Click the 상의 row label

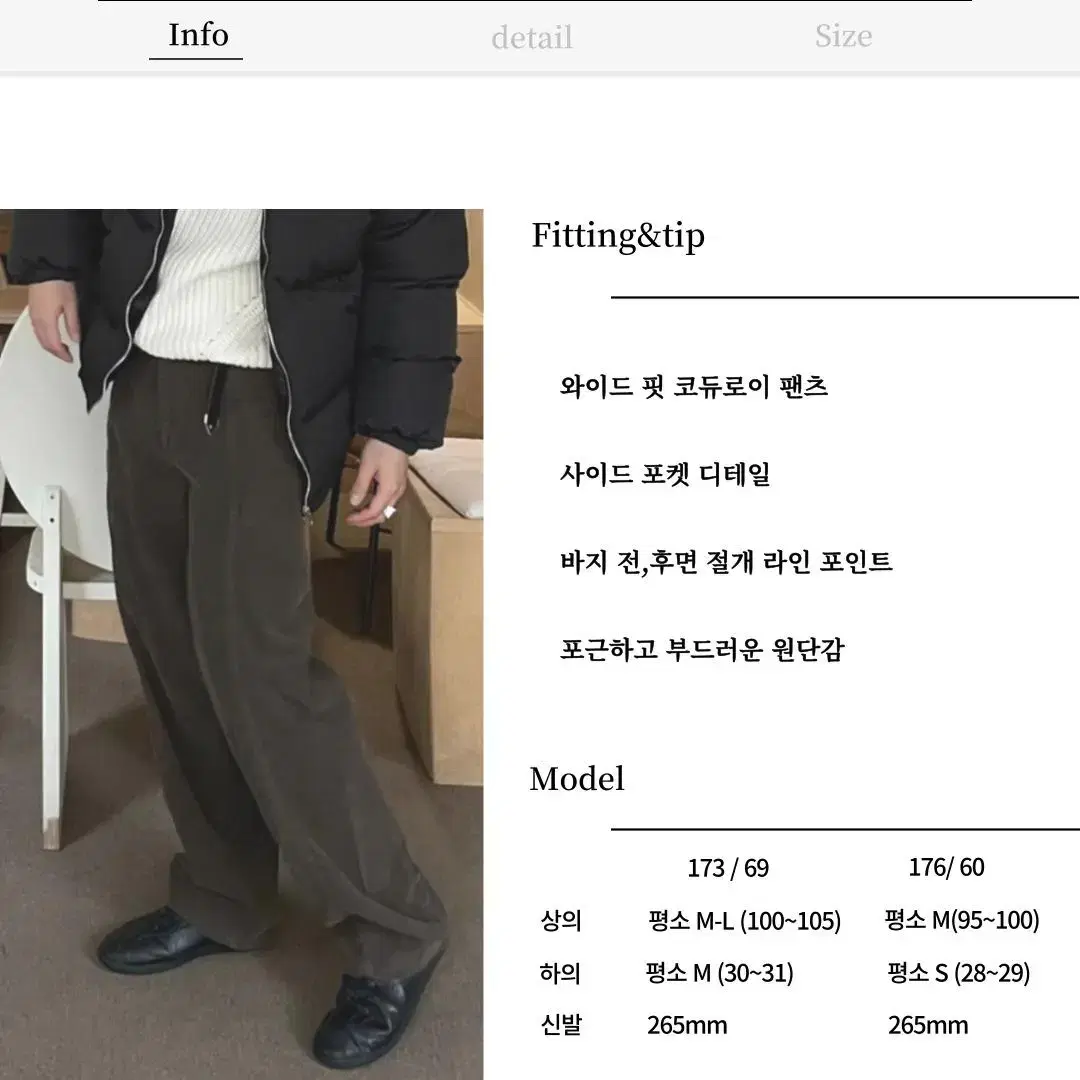pyautogui.click(x=561, y=920)
